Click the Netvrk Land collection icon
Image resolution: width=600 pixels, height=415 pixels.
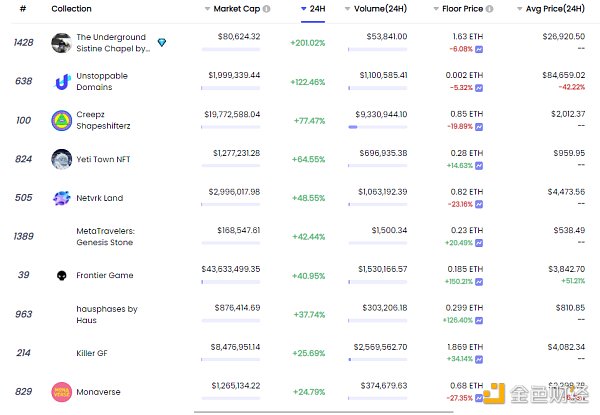[61, 198]
